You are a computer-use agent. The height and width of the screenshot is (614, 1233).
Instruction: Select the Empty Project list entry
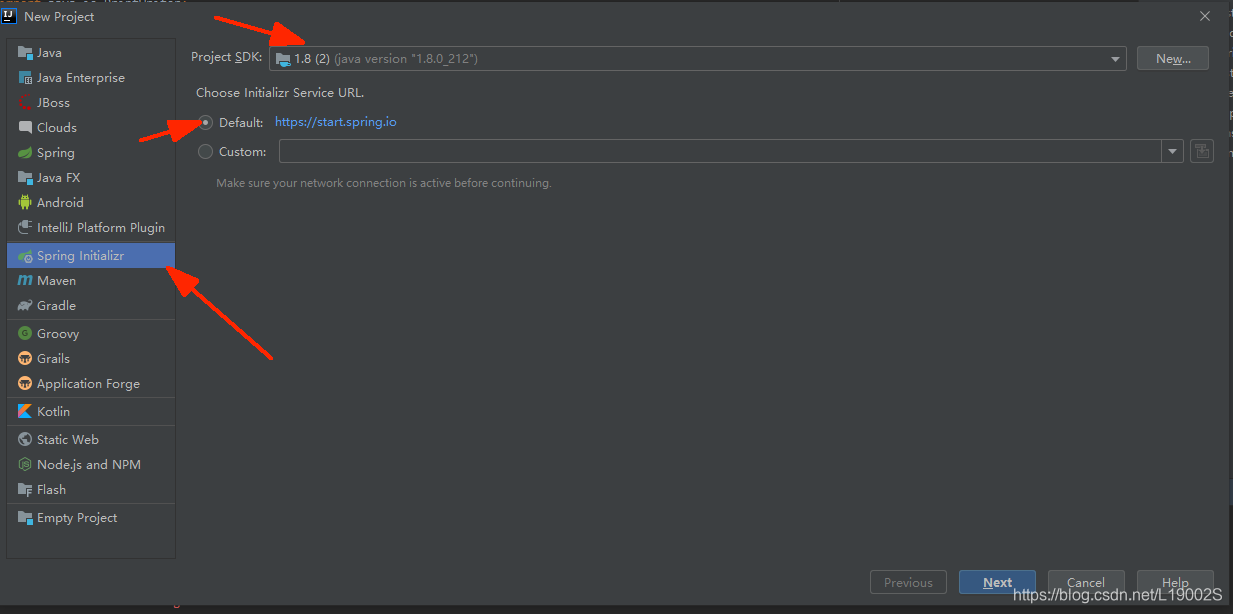(91, 518)
